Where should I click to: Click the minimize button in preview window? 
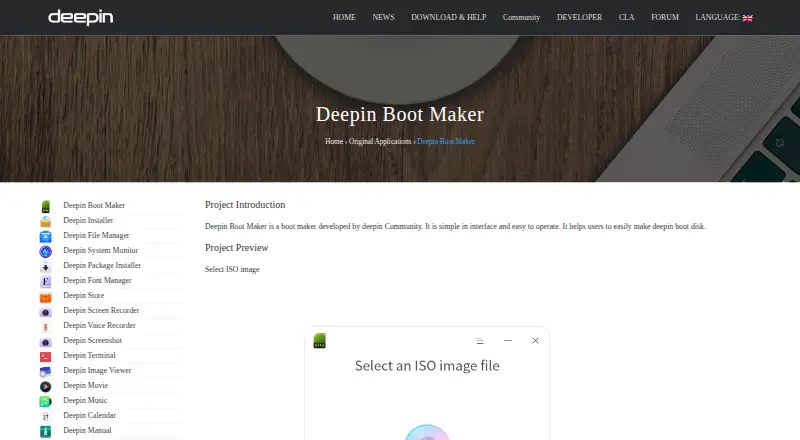pos(508,340)
